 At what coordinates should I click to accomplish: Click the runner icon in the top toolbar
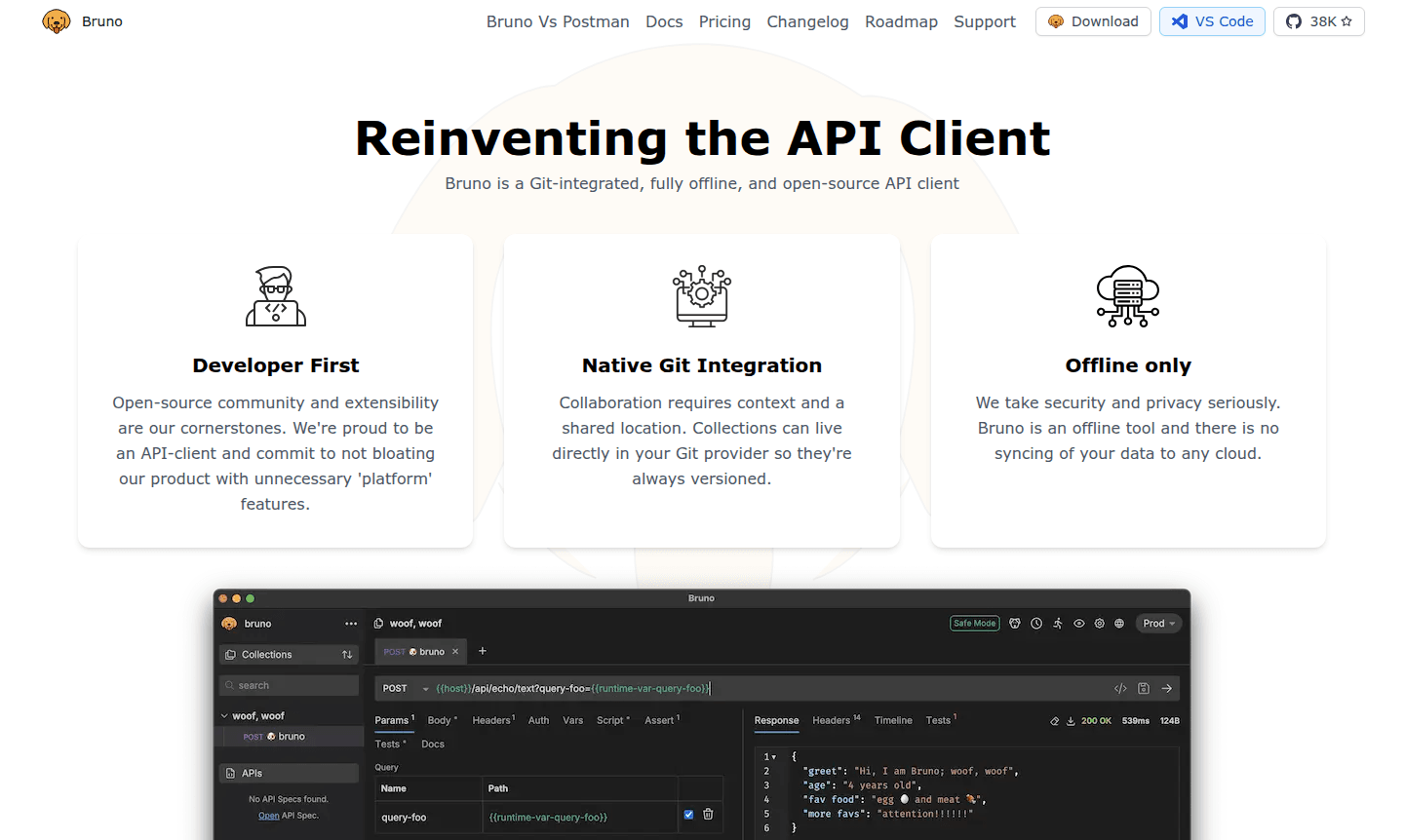pos(1058,623)
